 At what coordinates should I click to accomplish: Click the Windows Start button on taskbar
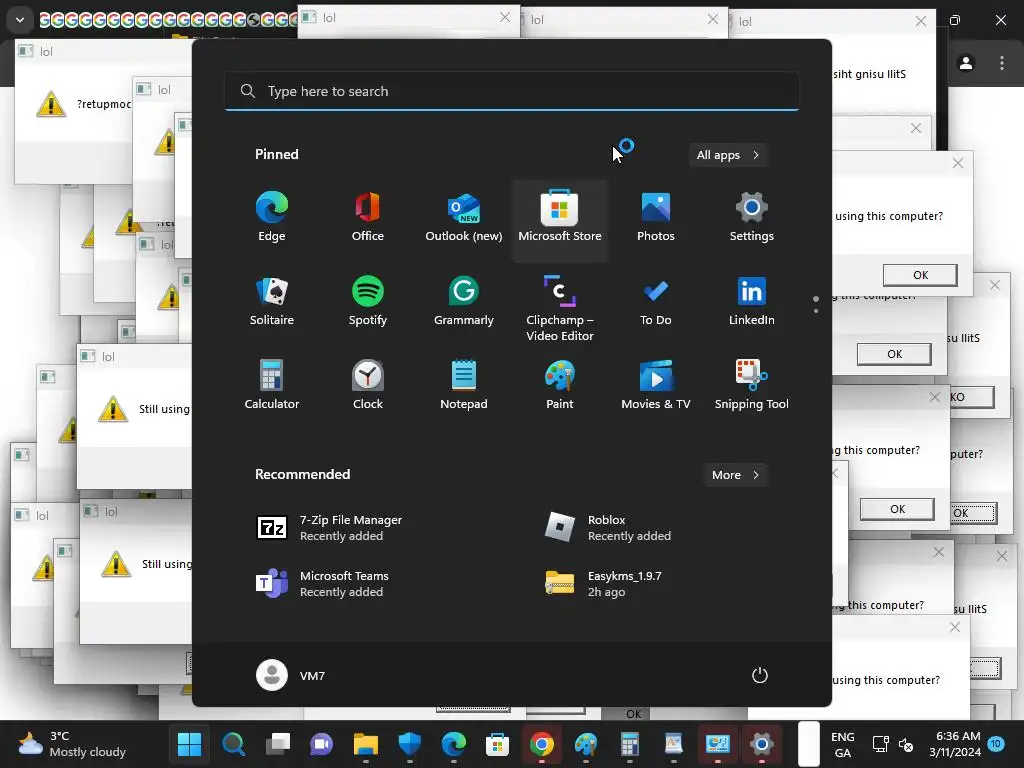[189, 744]
